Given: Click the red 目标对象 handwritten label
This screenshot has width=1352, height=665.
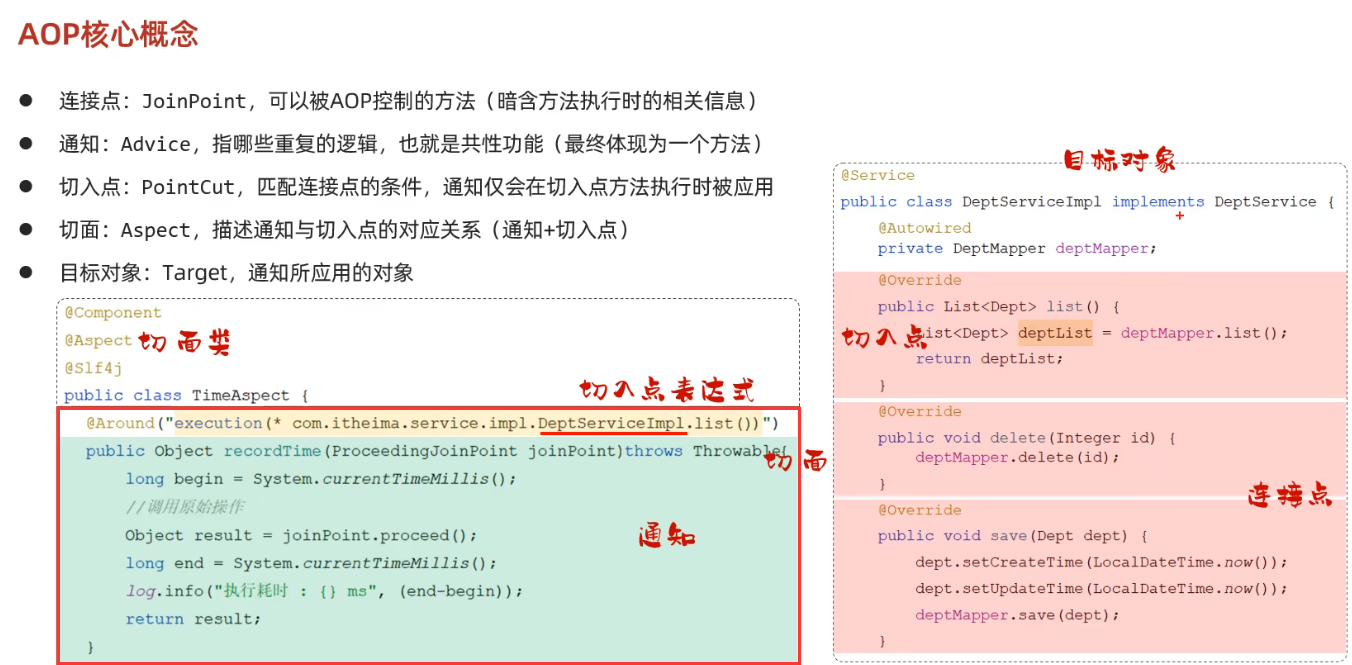Looking at the screenshot, I should (1118, 160).
